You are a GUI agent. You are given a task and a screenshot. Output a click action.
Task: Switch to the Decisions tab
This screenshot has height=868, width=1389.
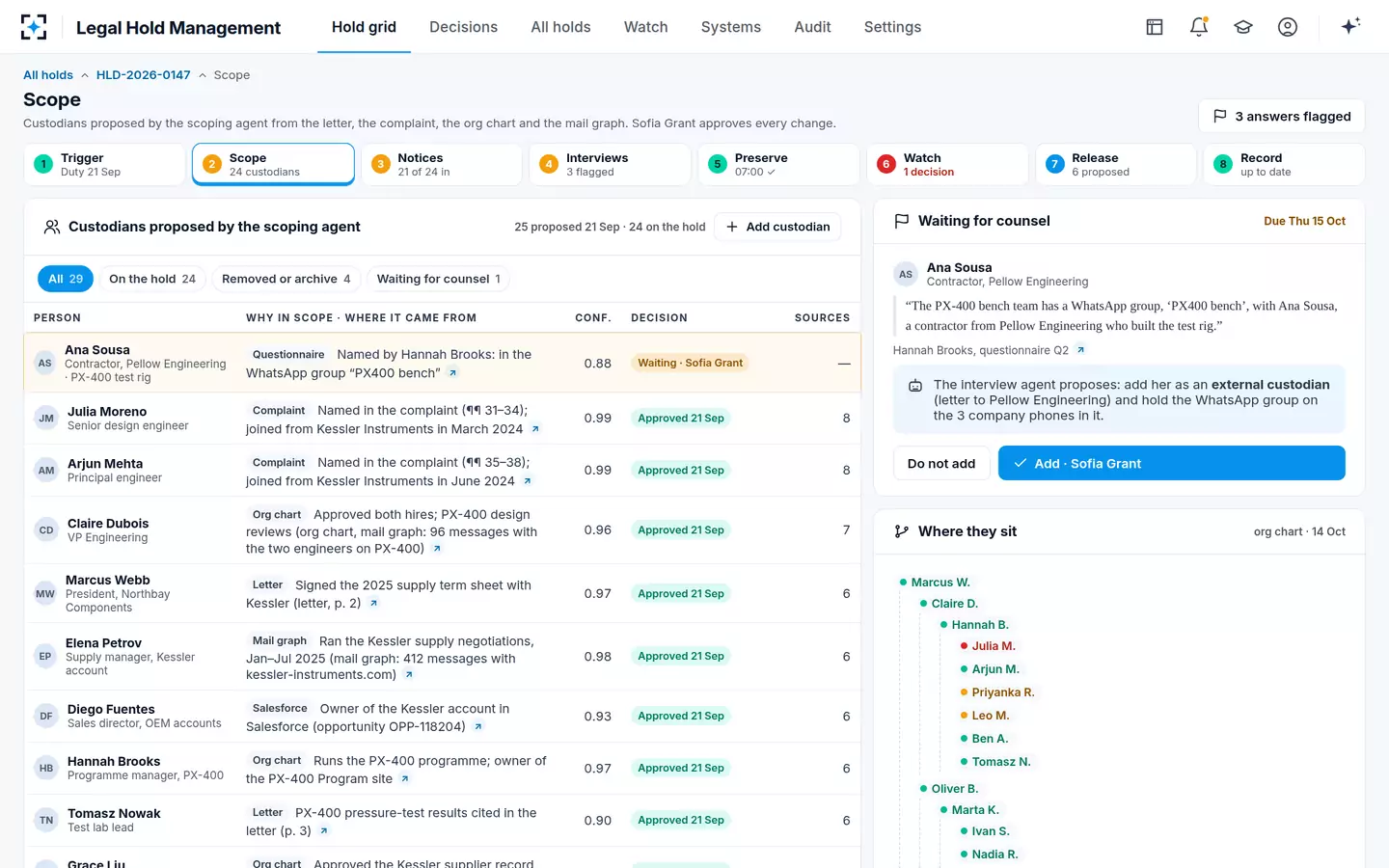463,27
